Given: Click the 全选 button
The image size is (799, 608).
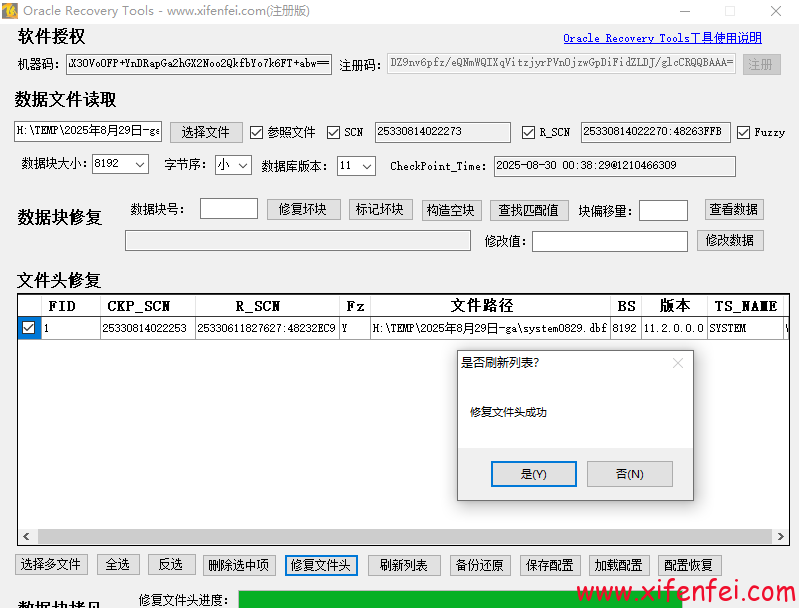Looking at the screenshot, I should pos(118,565).
